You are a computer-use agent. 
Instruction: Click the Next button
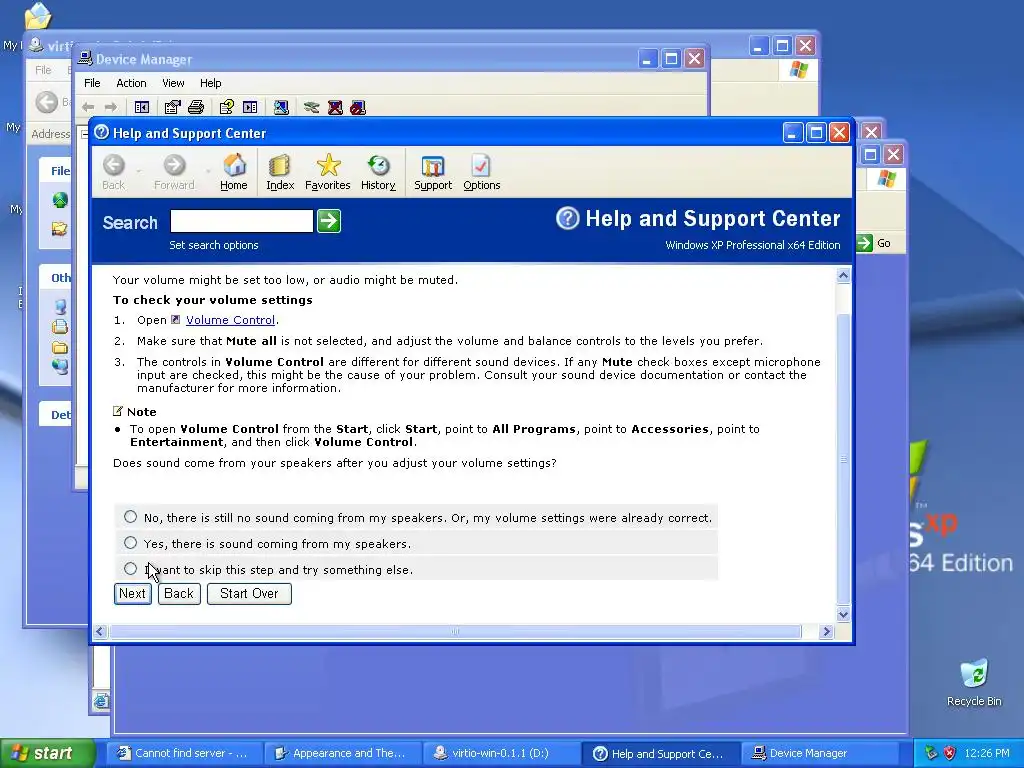(x=133, y=594)
